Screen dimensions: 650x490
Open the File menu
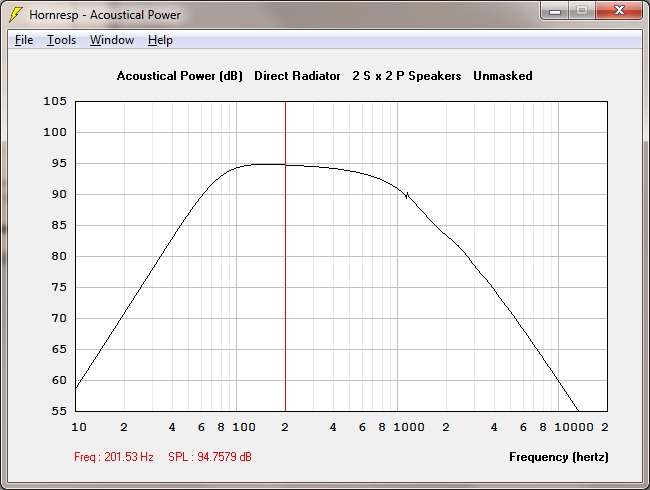pyautogui.click(x=24, y=40)
